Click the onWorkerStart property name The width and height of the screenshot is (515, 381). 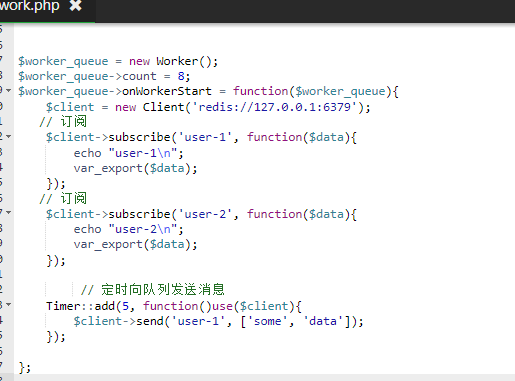click(167, 91)
